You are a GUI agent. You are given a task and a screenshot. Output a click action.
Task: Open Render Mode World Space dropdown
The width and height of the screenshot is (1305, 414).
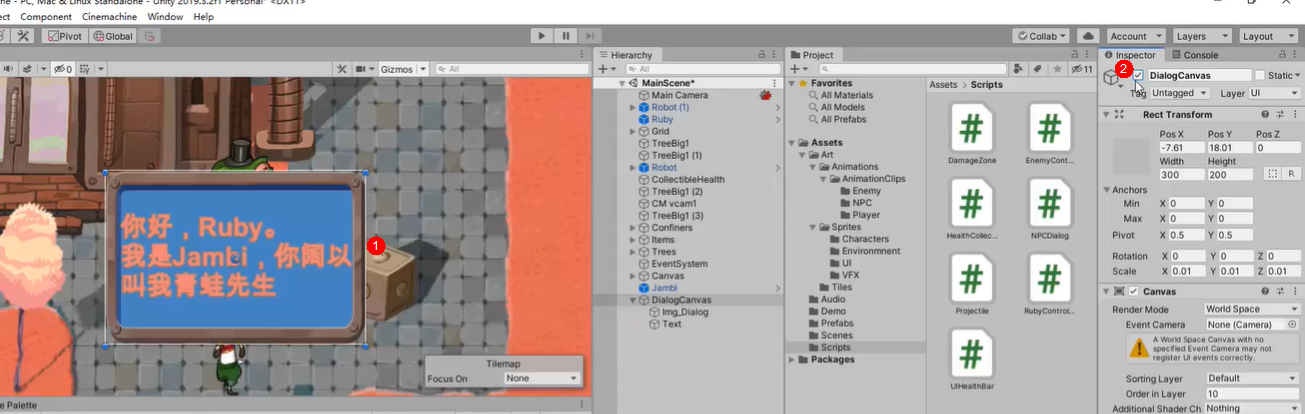click(1252, 309)
